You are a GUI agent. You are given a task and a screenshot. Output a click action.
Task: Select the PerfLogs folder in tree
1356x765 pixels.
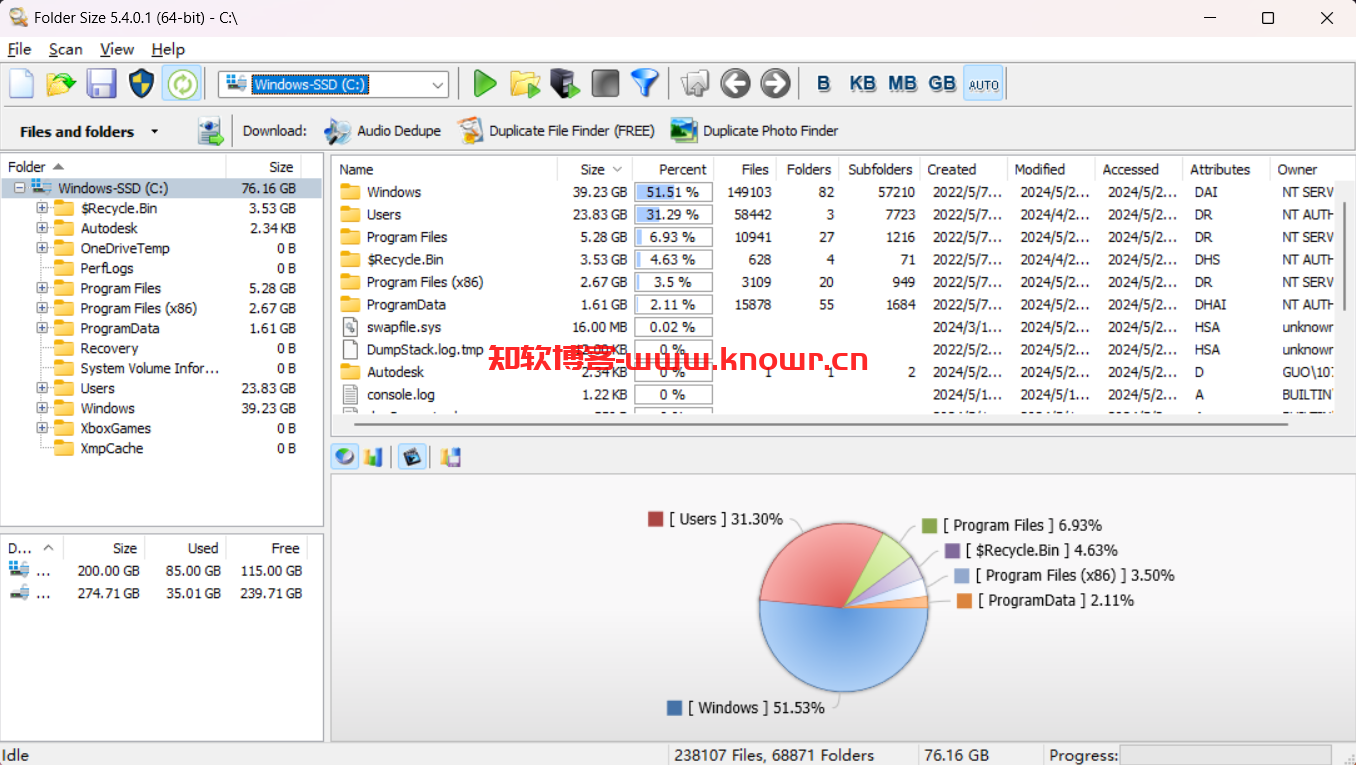click(x=107, y=268)
